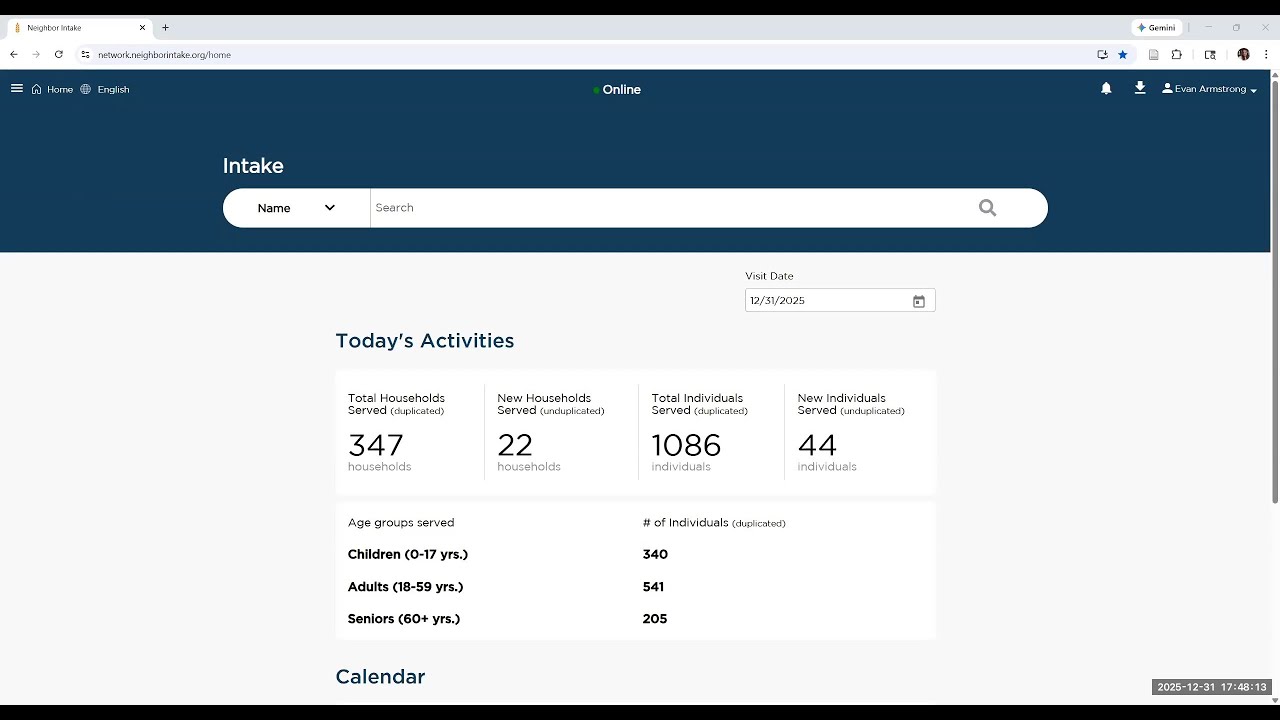Reload the Neighbor Intake page
1280x720 pixels.
pos(59,55)
